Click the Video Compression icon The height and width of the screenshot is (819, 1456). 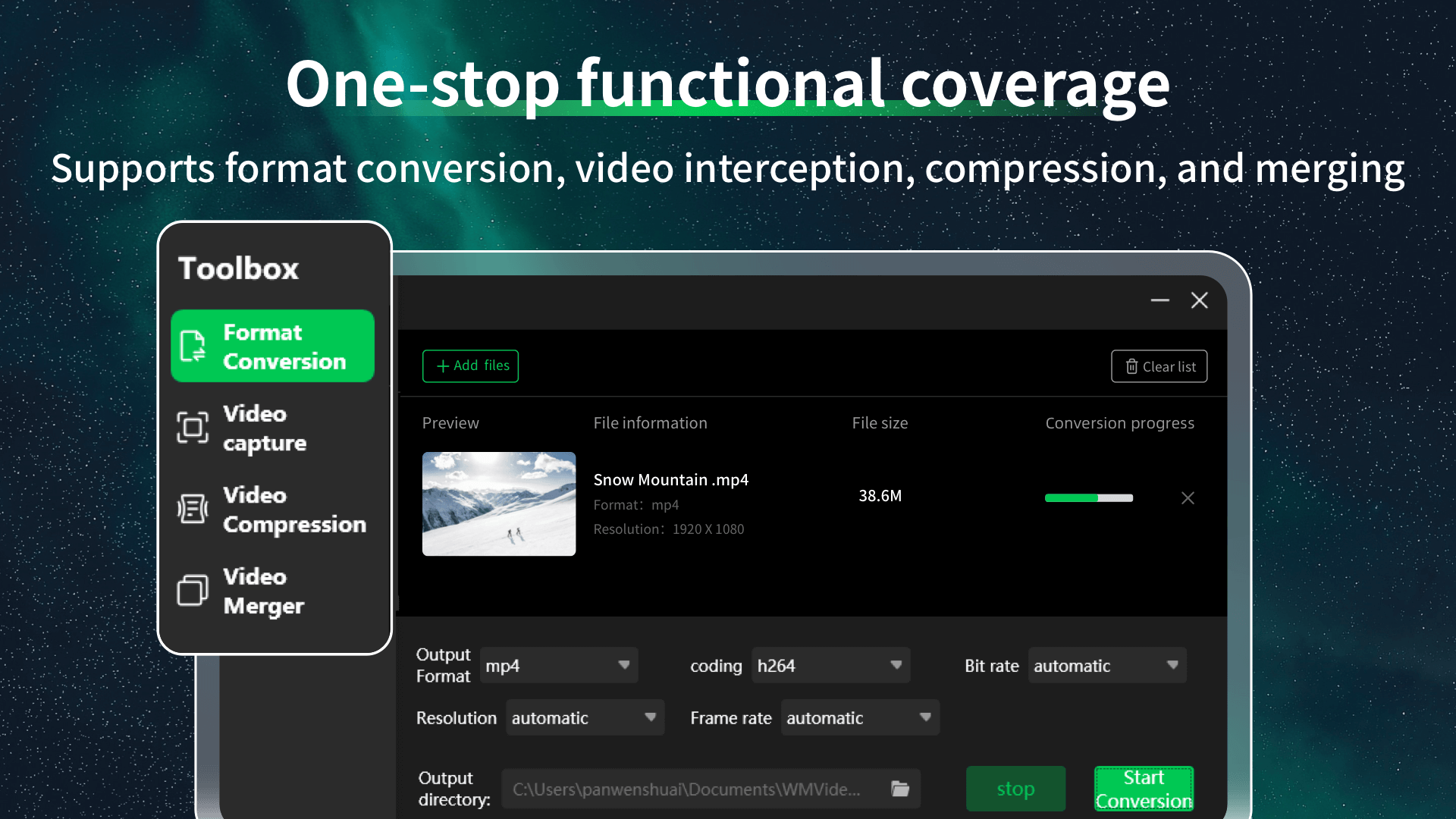point(193,509)
